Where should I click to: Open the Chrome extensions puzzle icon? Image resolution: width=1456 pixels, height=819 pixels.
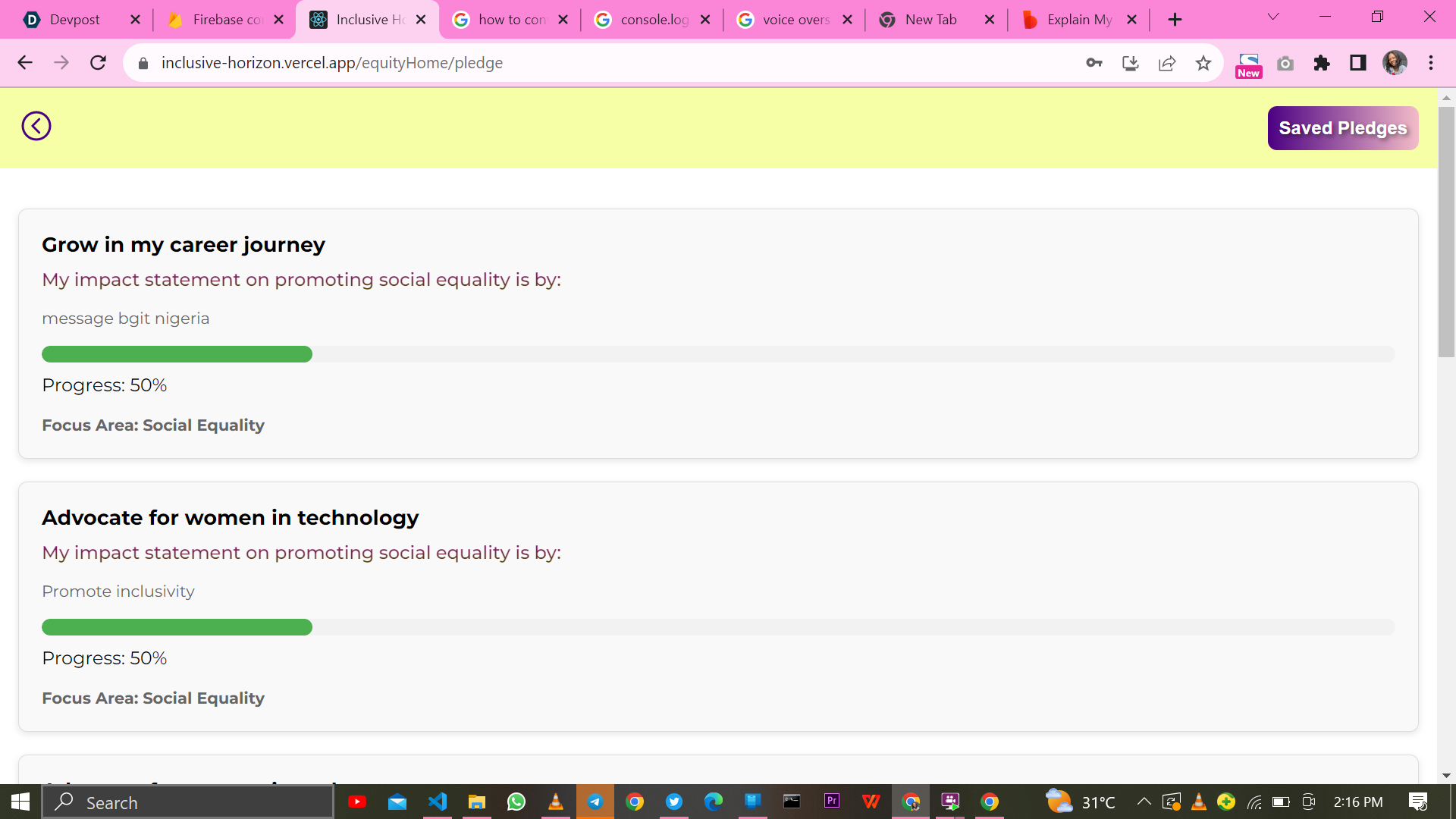coord(1322,63)
